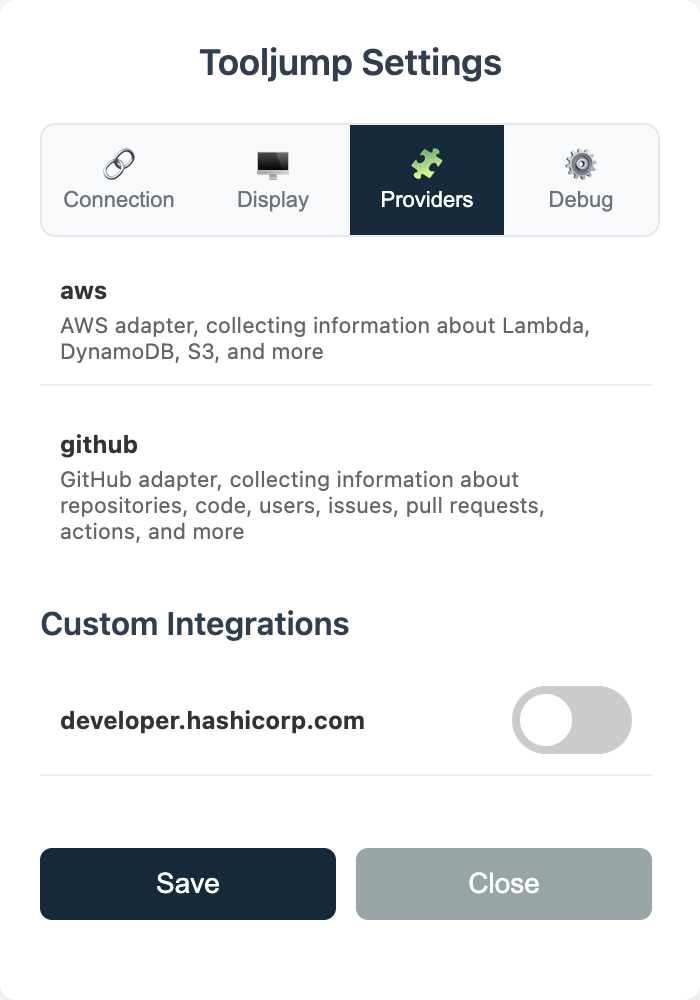Go to the Debug tab label

(580, 199)
